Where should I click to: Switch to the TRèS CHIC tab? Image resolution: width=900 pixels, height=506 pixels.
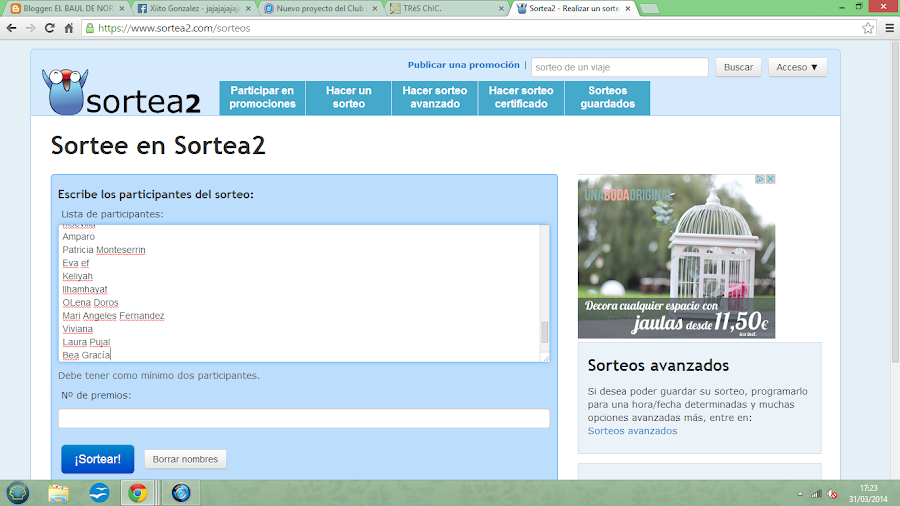(x=447, y=9)
